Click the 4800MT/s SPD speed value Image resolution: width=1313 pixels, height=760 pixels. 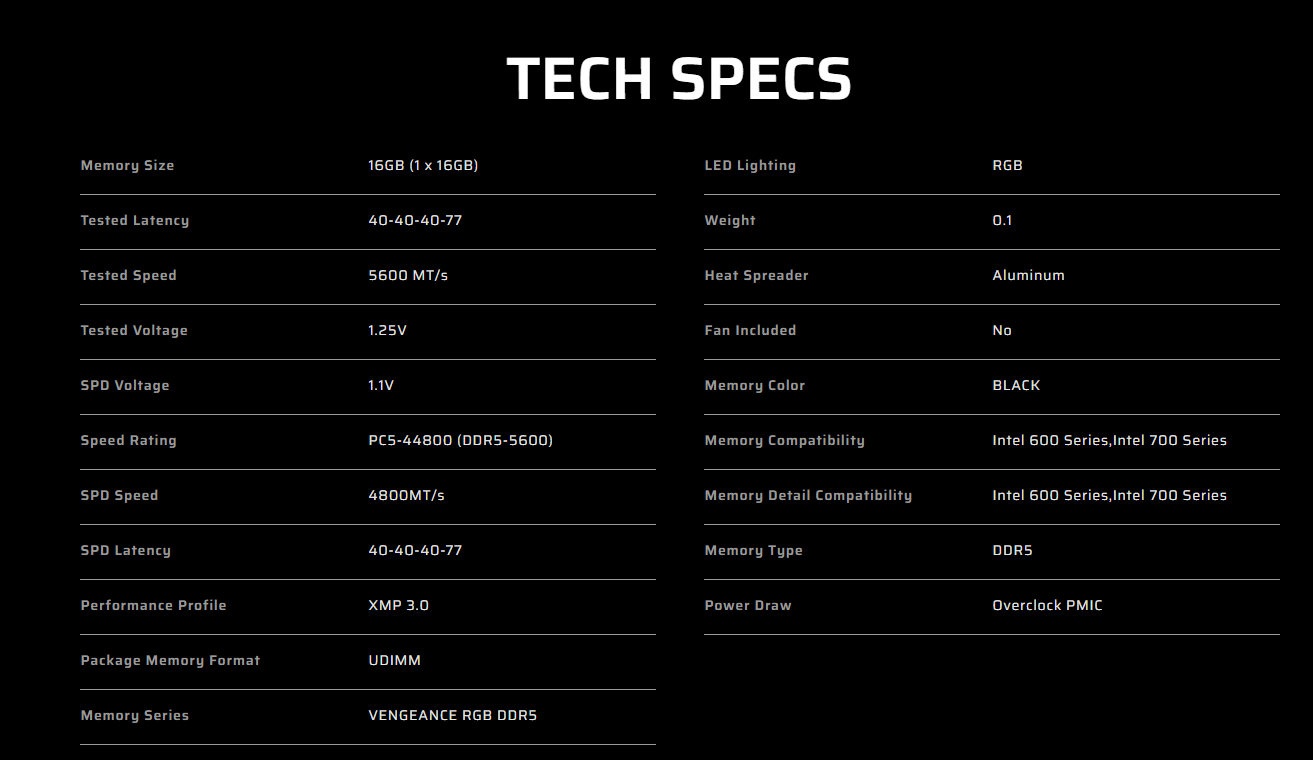[x=406, y=495]
